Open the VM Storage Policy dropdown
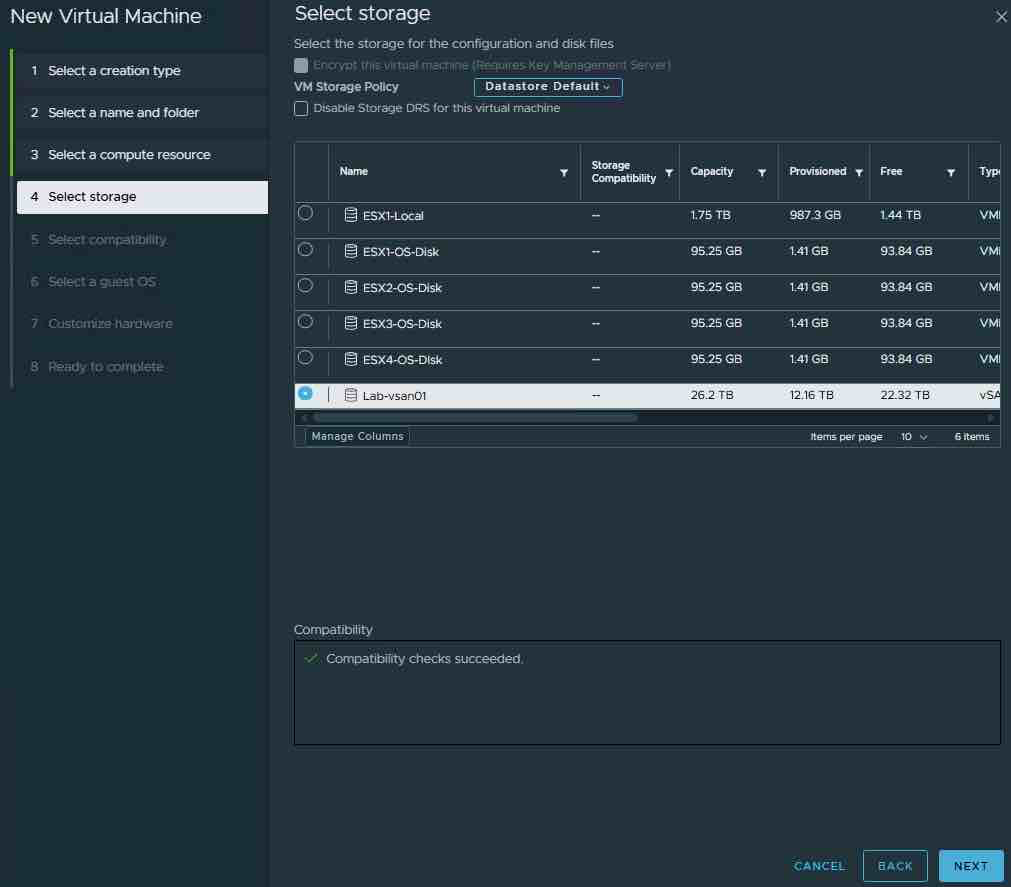1011x887 pixels. [x=547, y=87]
